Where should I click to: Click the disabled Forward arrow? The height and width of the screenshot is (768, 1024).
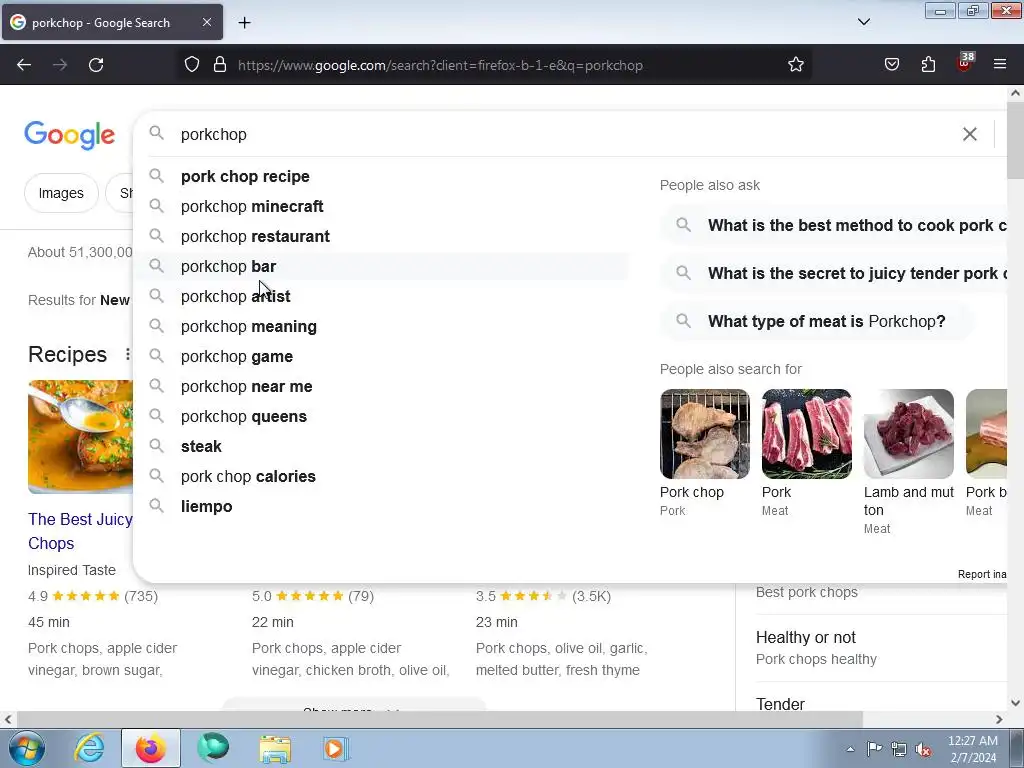tap(60, 65)
